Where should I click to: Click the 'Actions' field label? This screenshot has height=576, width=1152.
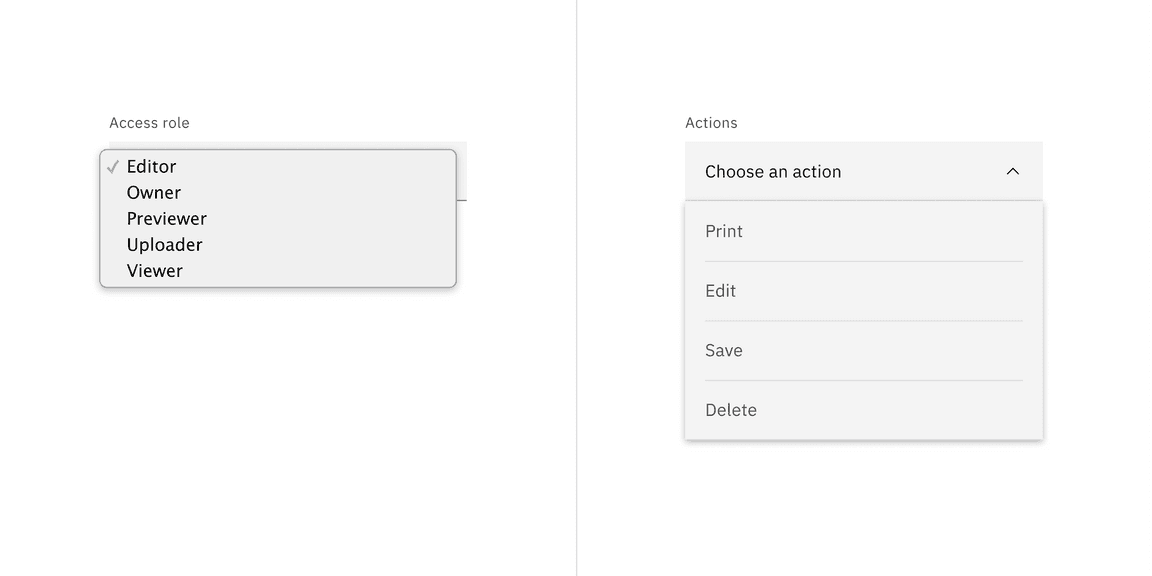711,123
